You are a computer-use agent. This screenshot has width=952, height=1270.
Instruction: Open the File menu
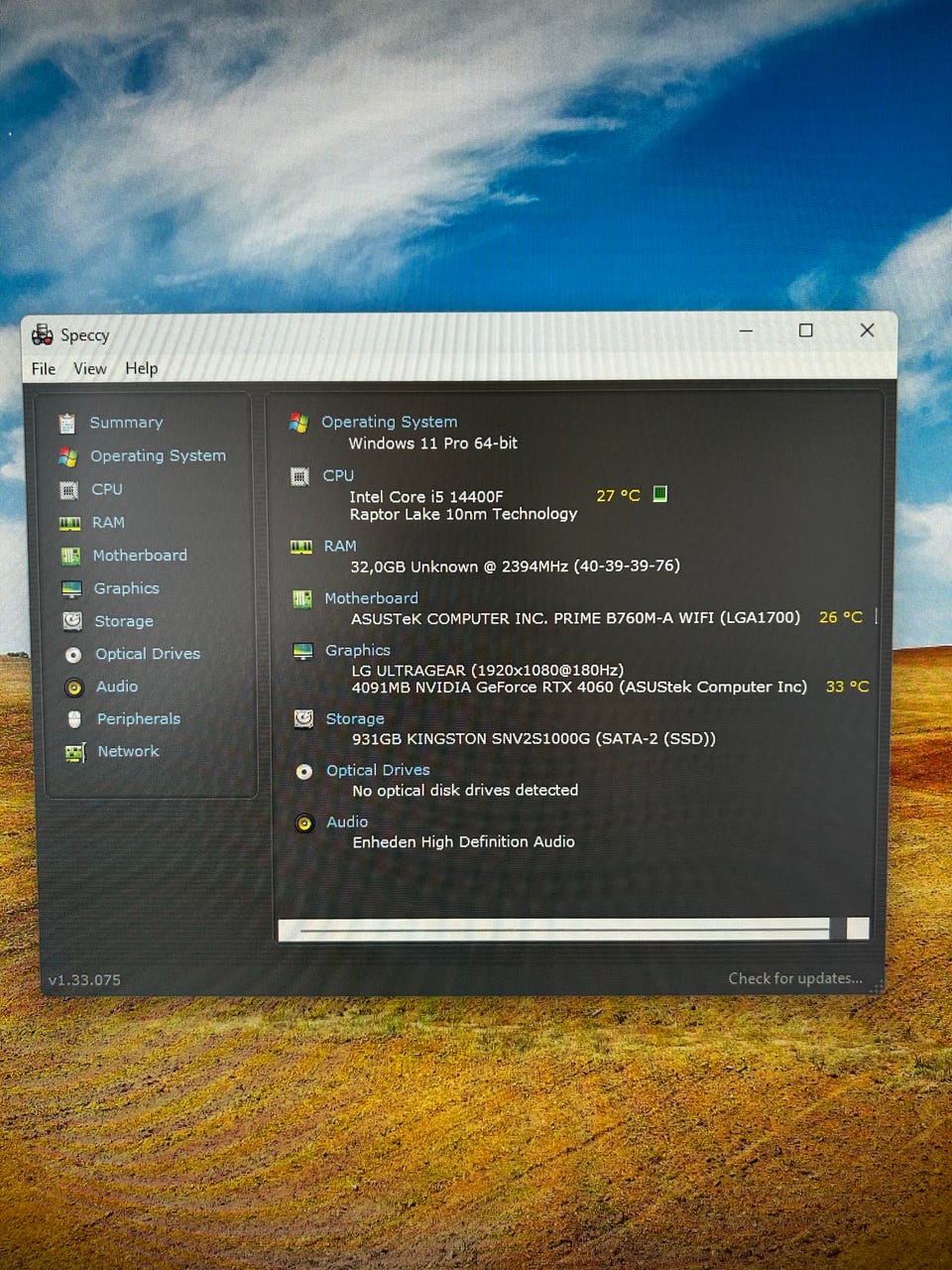click(44, 369)
